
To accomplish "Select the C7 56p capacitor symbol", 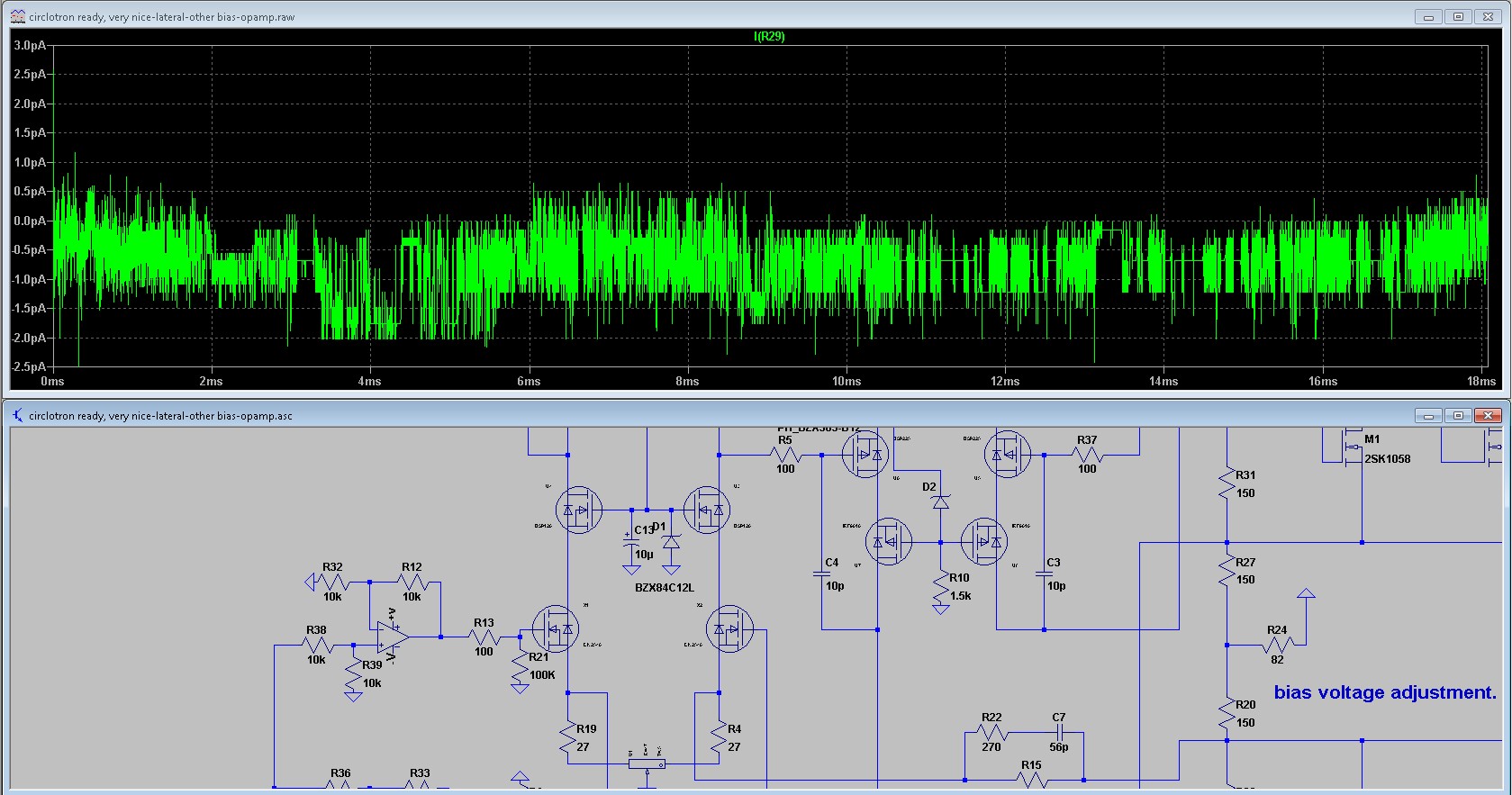I will point(1059,733).
